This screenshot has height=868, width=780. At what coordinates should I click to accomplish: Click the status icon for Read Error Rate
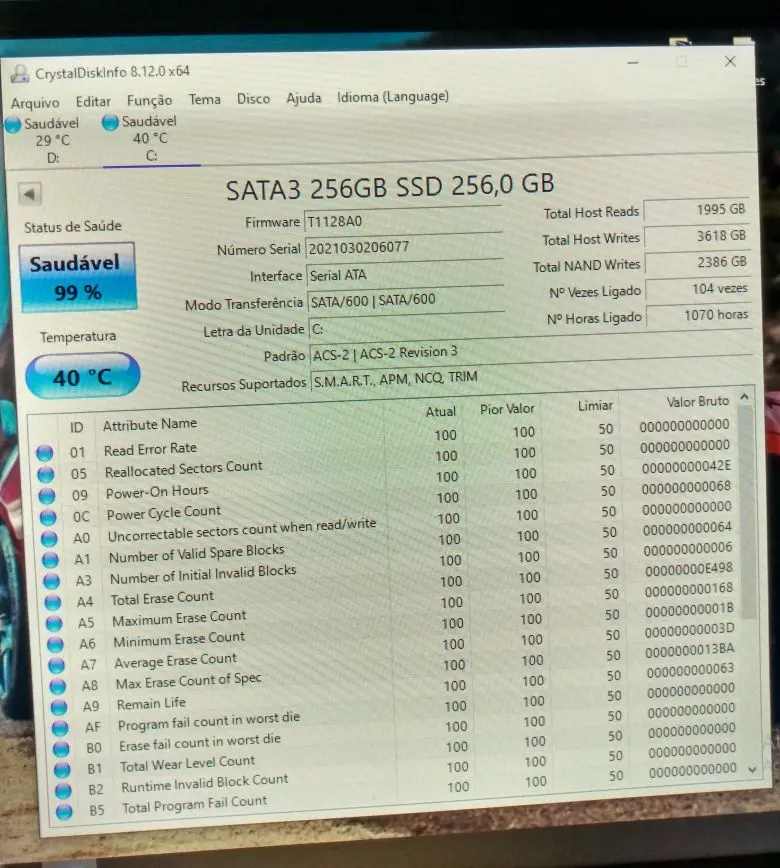pyautogui.click(x=45, y=453)
